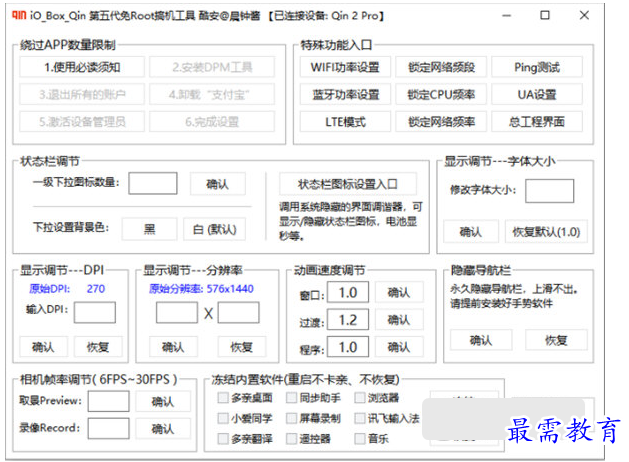Check the 屏幕录制 checkbox
The width and height of the screenshot is (629, 462).
pos(291,418)
